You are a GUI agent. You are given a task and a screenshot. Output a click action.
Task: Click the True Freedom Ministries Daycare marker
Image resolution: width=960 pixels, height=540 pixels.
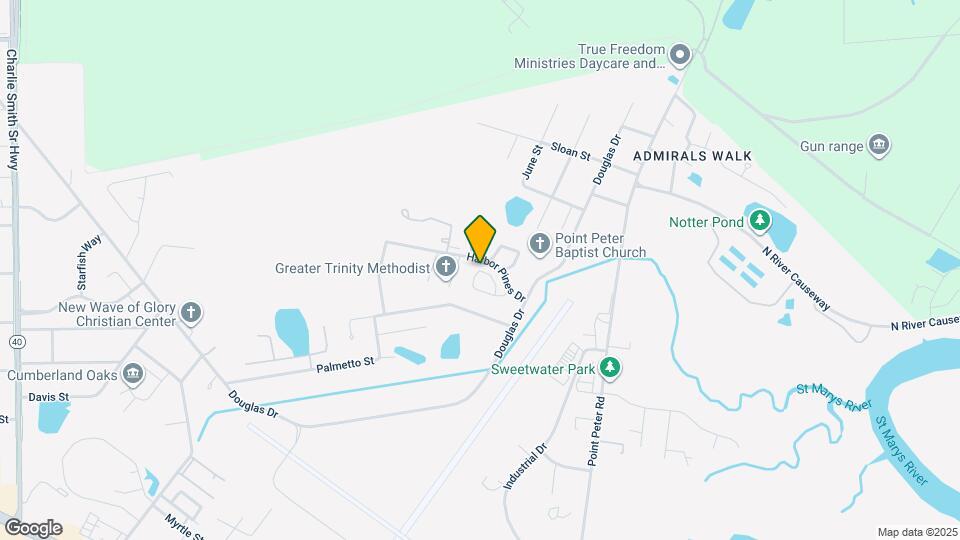click(x=680, y=55)
